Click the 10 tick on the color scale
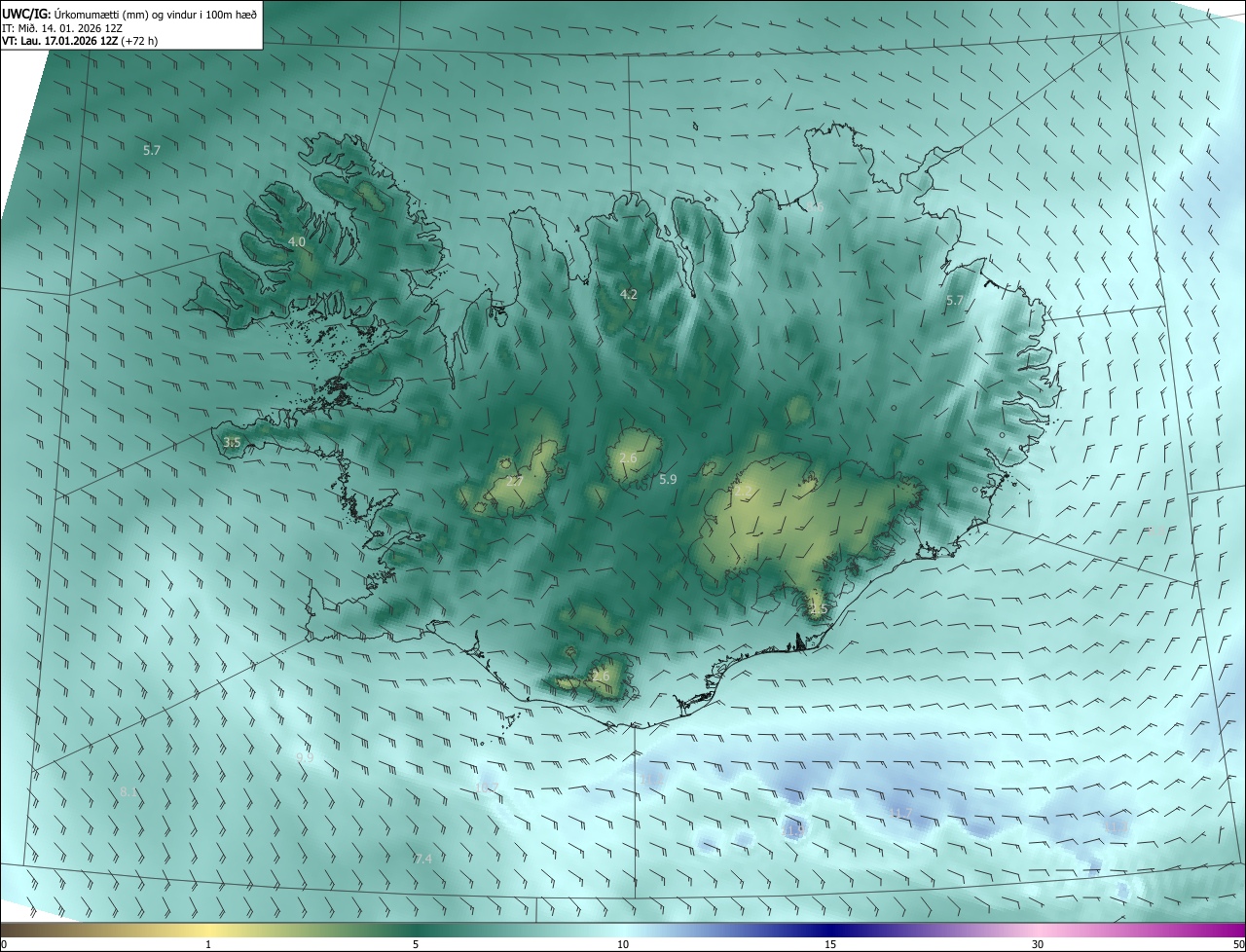 point(623,944)
